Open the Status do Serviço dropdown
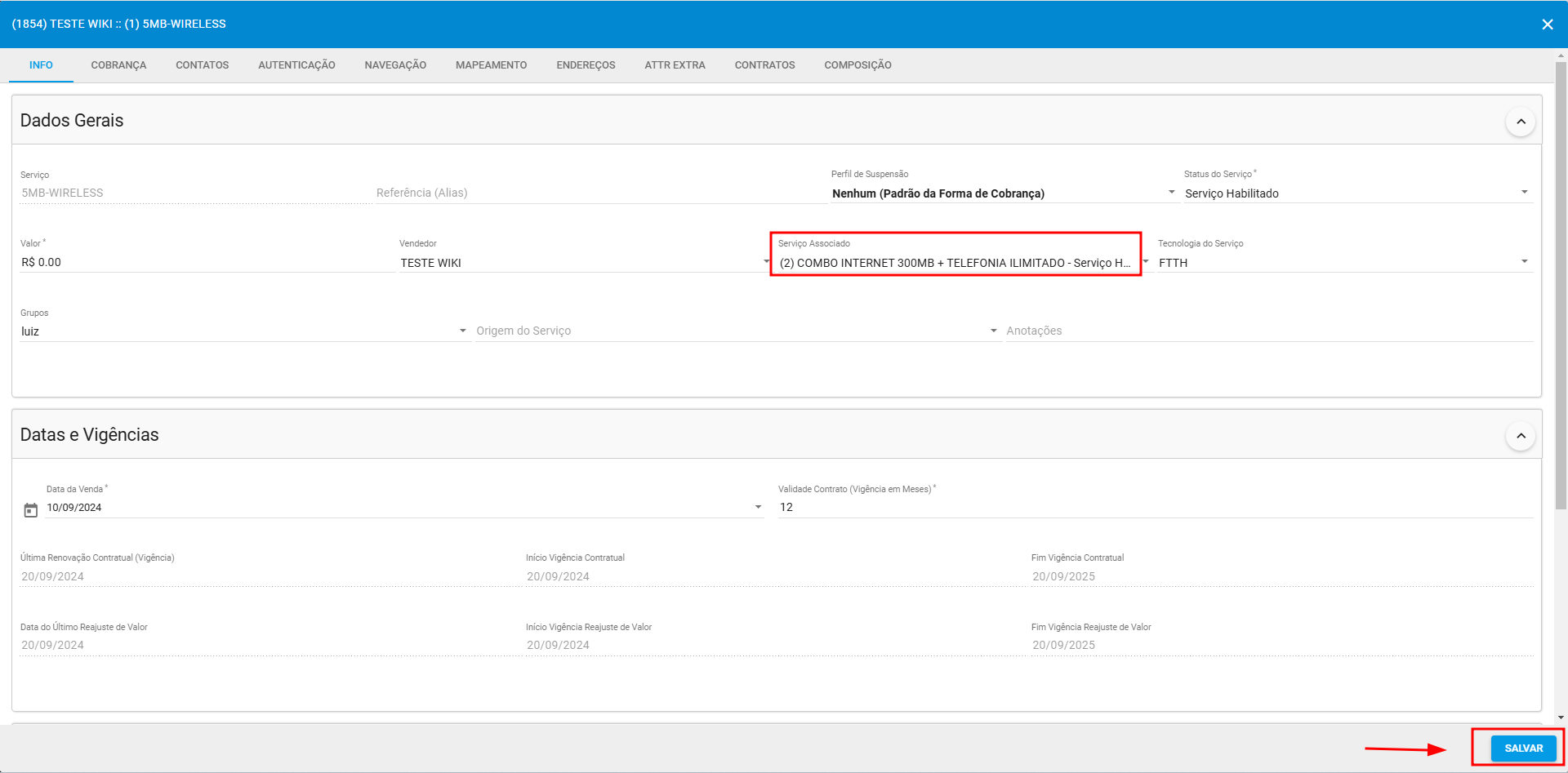The image size is (1568, 773). coord(1357,193)
